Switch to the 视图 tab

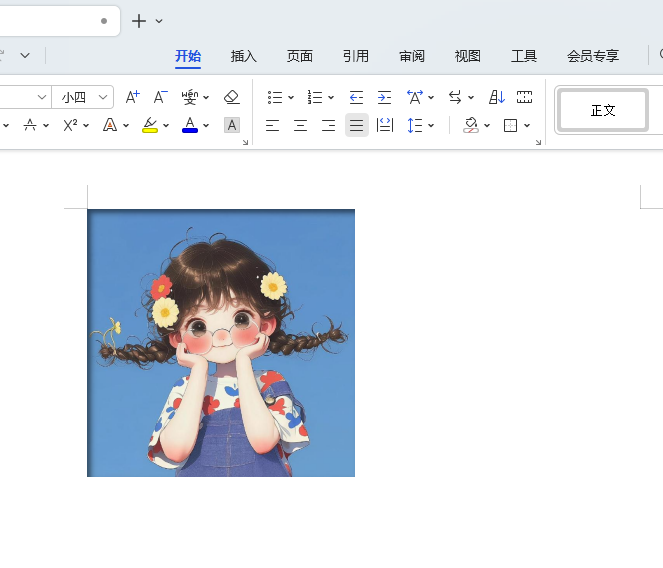tap(468, 56)
